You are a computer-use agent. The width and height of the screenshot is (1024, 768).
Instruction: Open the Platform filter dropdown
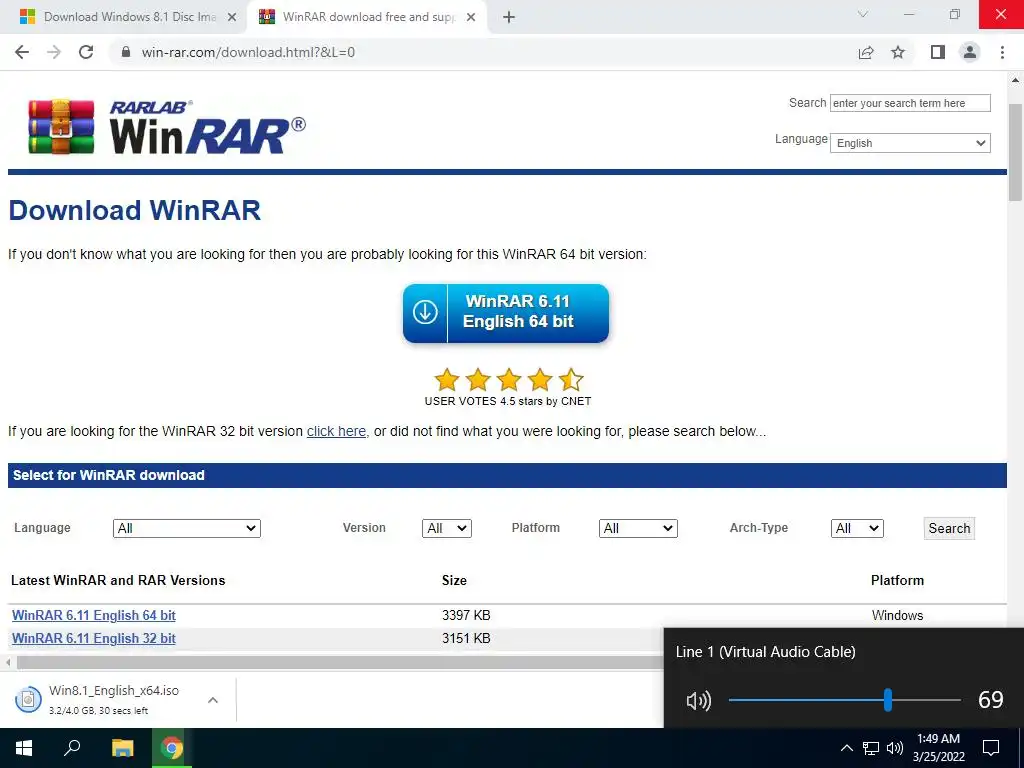click(x=638, y=528)
